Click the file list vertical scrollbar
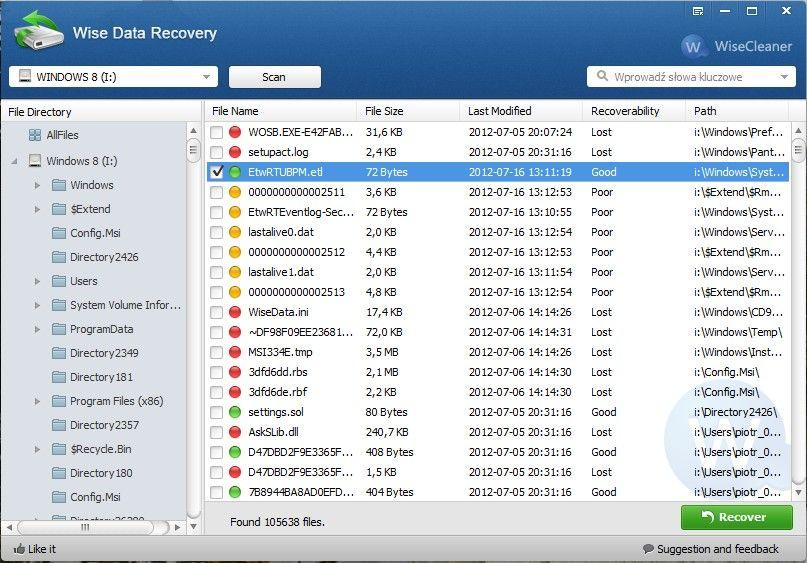807x563 pixels. tap(798, 300)
